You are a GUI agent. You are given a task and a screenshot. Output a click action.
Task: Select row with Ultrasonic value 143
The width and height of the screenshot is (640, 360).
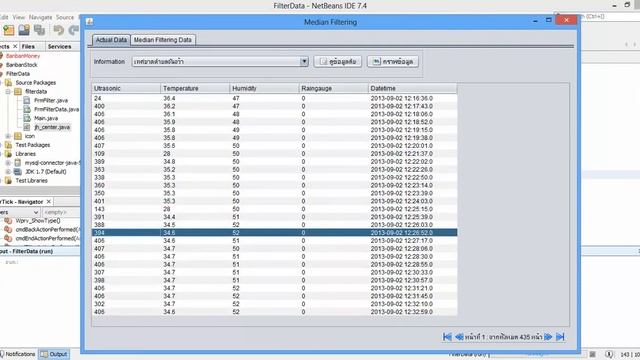coord(275,209)
